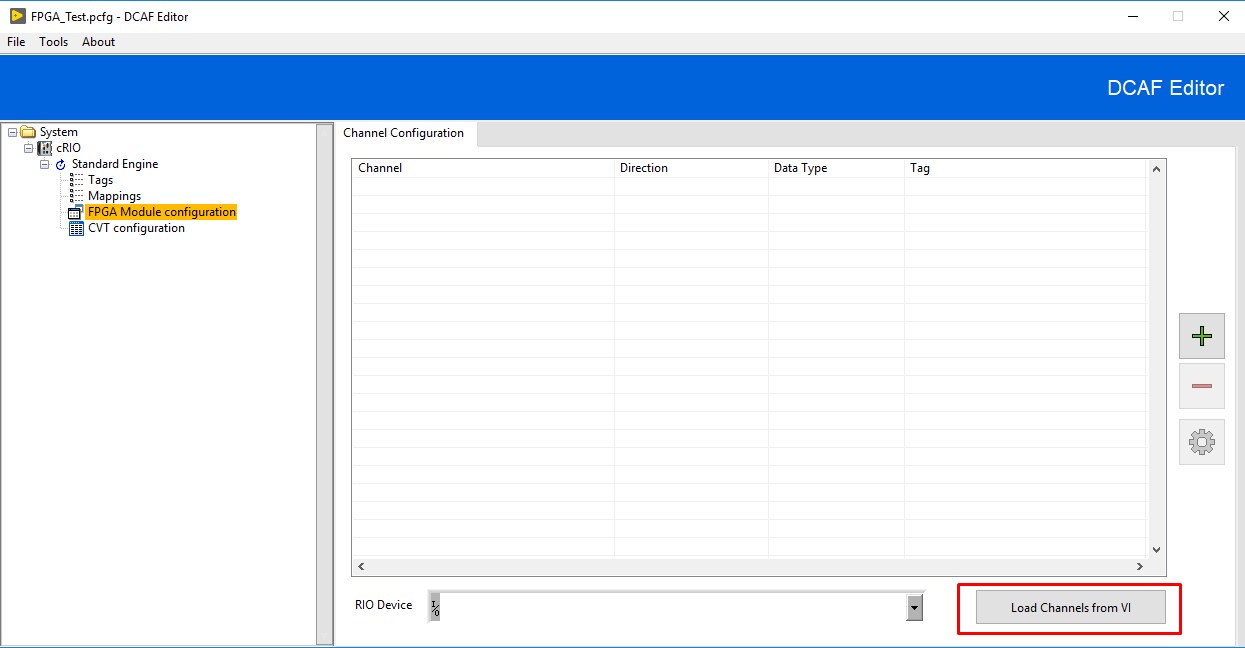The height and width of the screenshot is (648, 1245).
Task: Click the tree panel vertical scrollbar
Action: (x=324, y=384)
